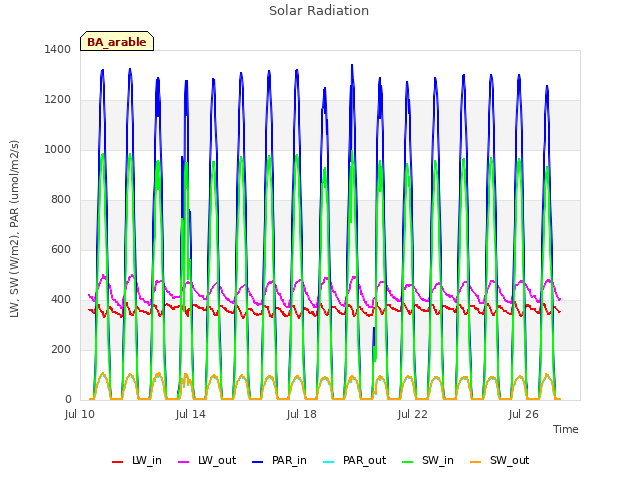Click the blue PAR_in legend swatch
640x480 pixels.
tap(258, 462)
